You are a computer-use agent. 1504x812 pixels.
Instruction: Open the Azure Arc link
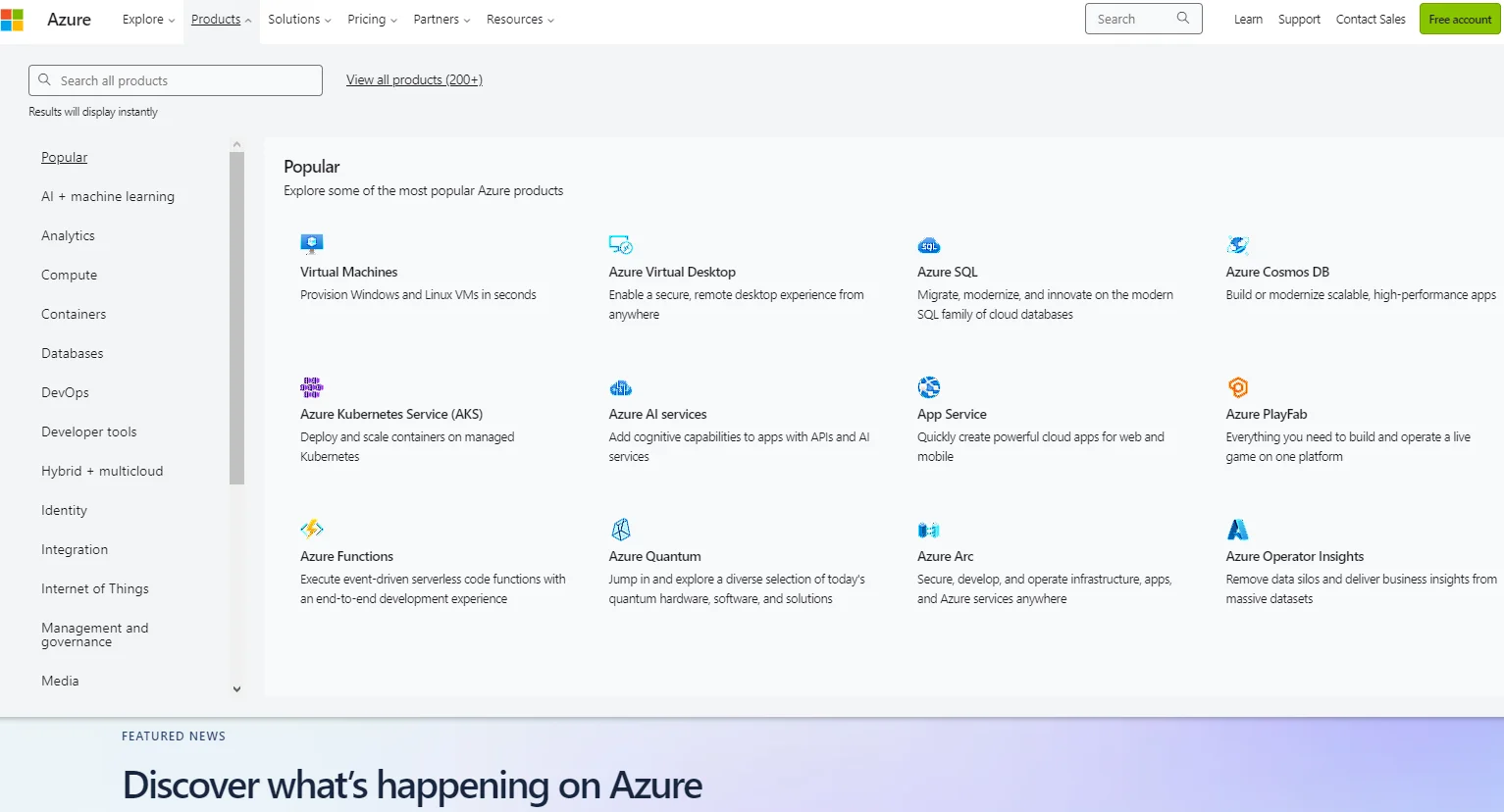coord(945,556)
